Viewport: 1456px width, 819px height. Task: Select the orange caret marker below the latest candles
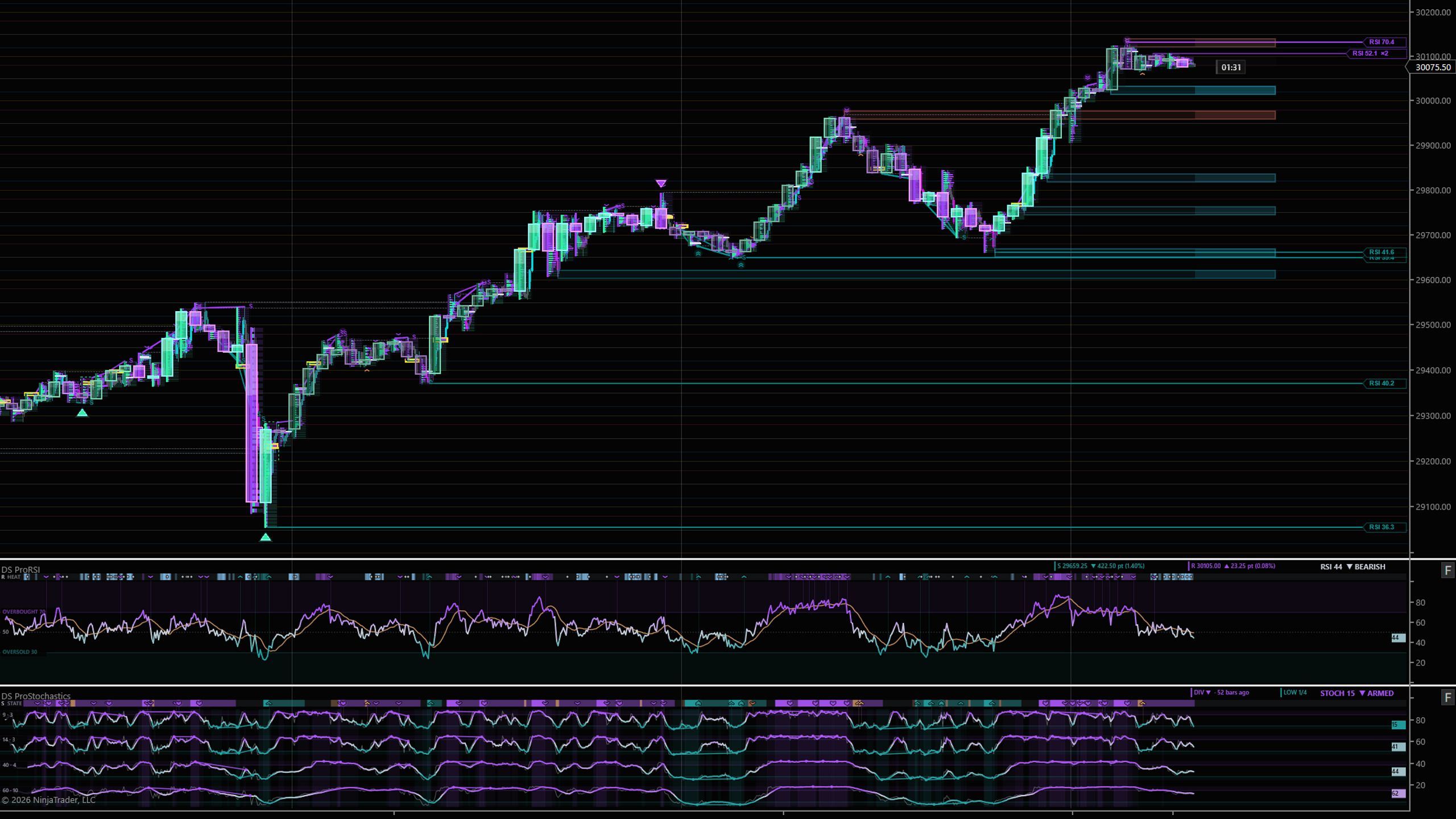click(x=1142, y=75)
